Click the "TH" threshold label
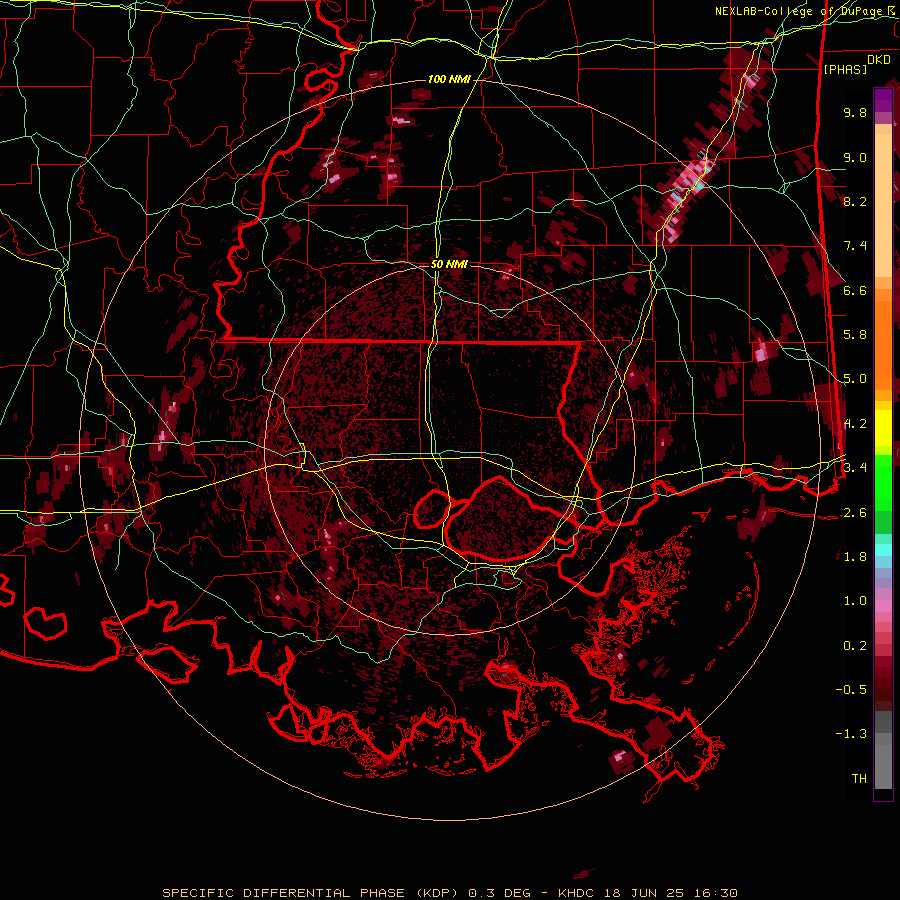The width and height of the screenshot is (900, 900). (x=859, y=779)
